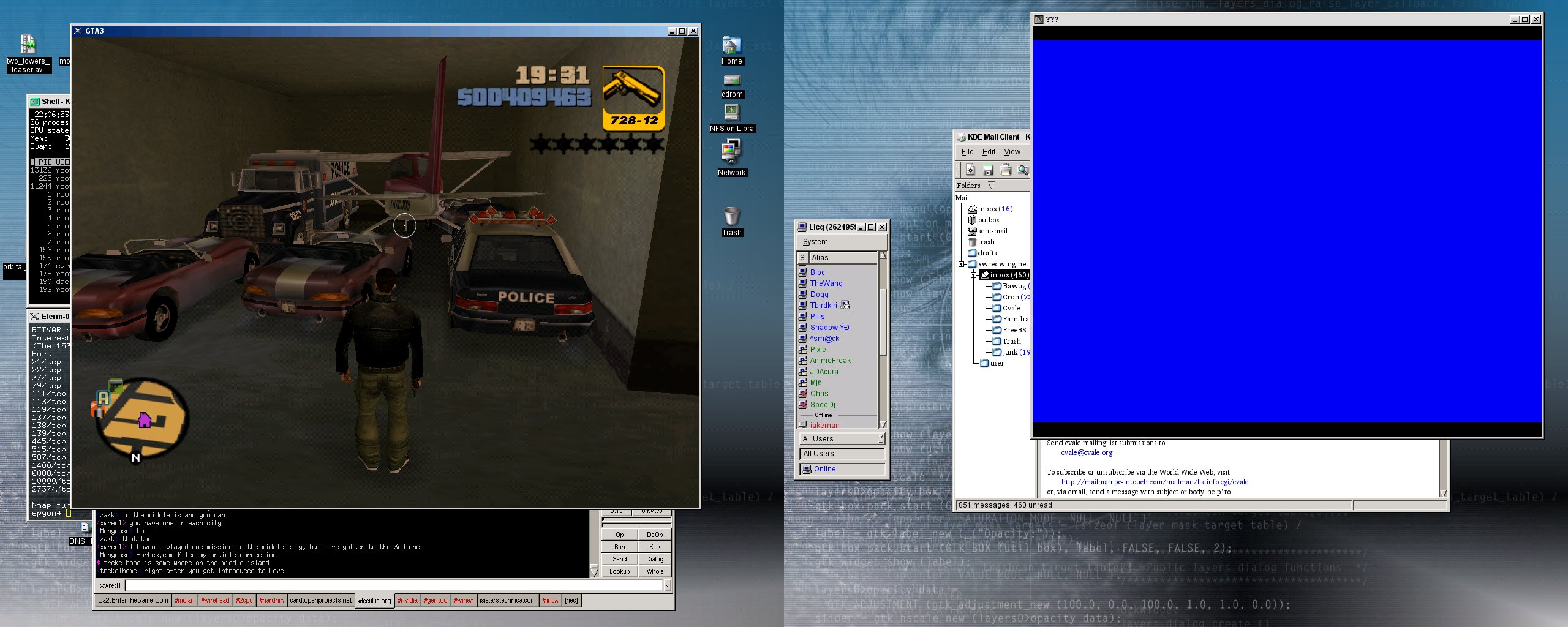Screen dimensions: 1568x627
Task: Switch to the #gentoo IRC tab
Action: click(435, 600)
